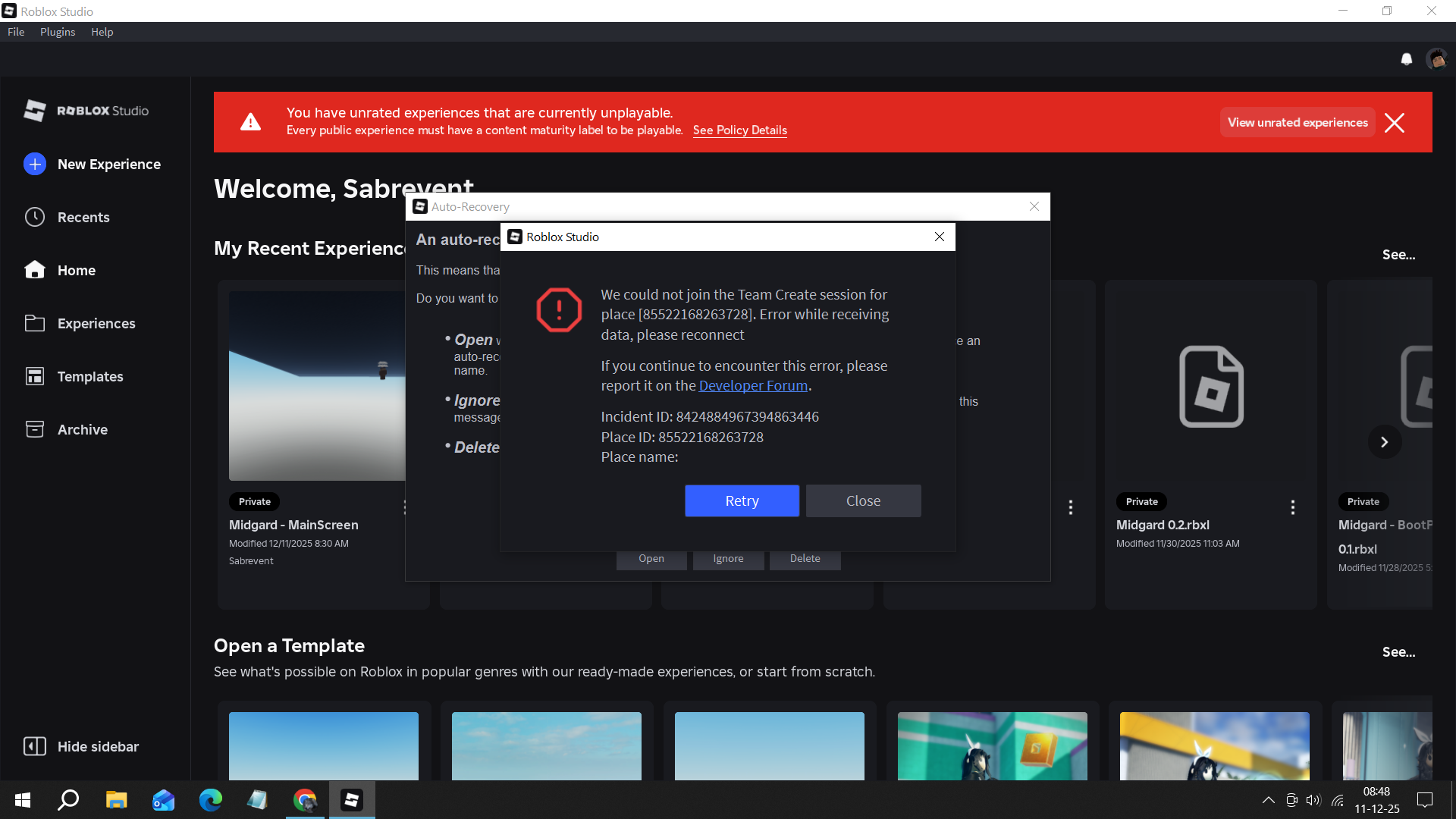Open options menu for Midgard 0.2.rbxl
This screenshot has height=819, width=1456.
click(x=1293, y=507)
